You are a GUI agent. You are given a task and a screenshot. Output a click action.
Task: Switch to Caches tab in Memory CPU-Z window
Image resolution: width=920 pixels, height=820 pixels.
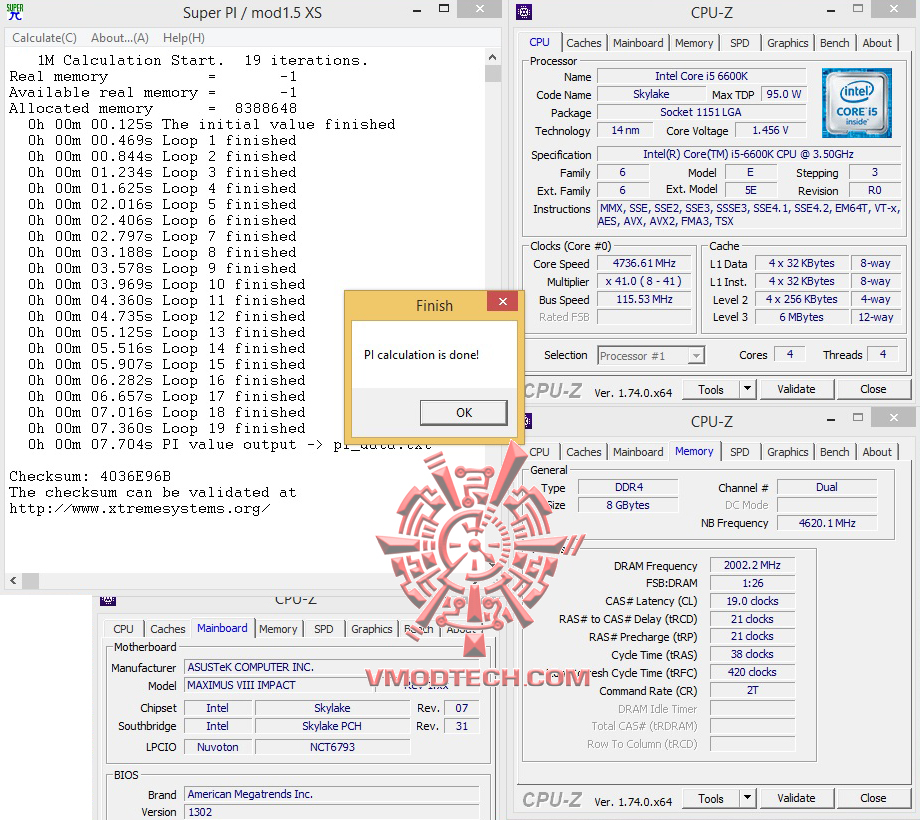tap(584, 452)
